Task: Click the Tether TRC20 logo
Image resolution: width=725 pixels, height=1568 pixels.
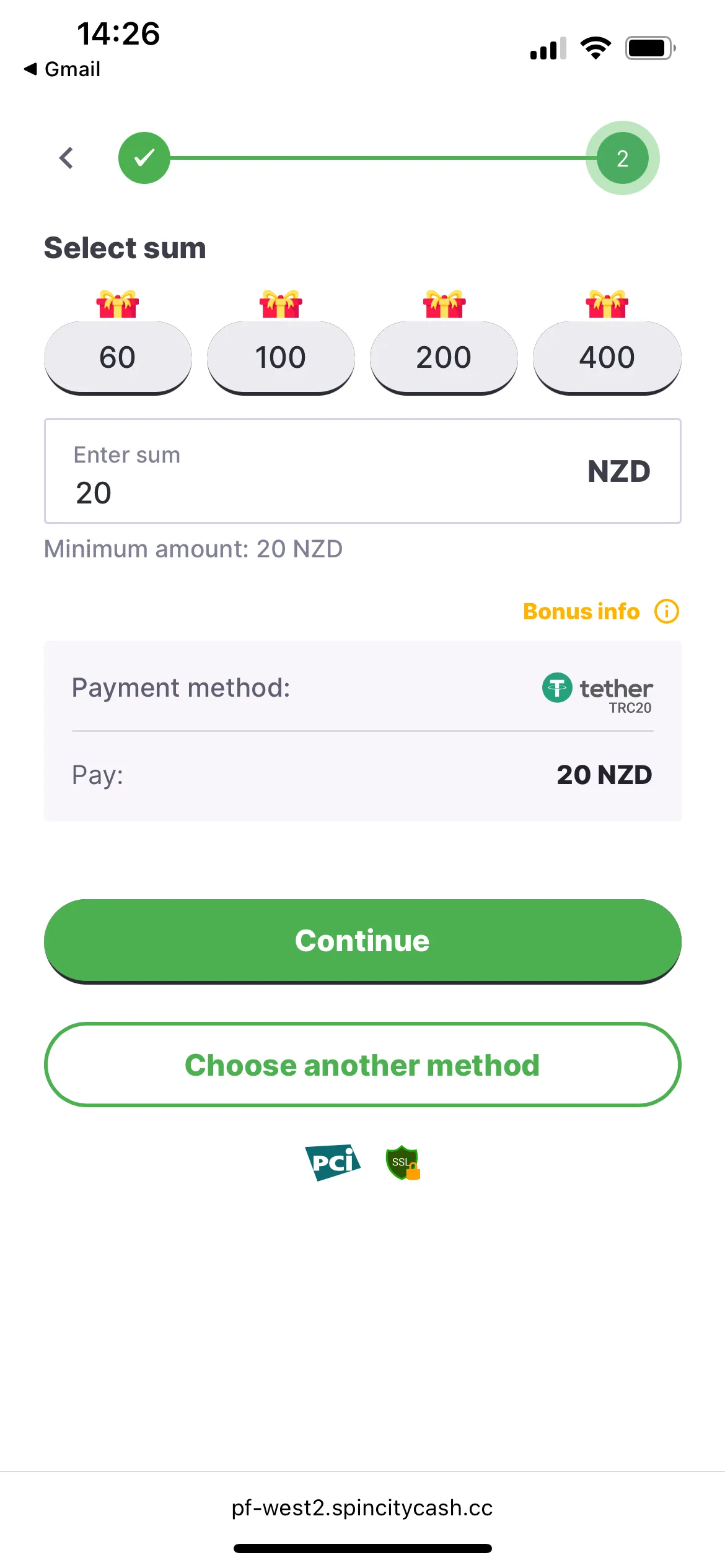Action: (597, 692)
